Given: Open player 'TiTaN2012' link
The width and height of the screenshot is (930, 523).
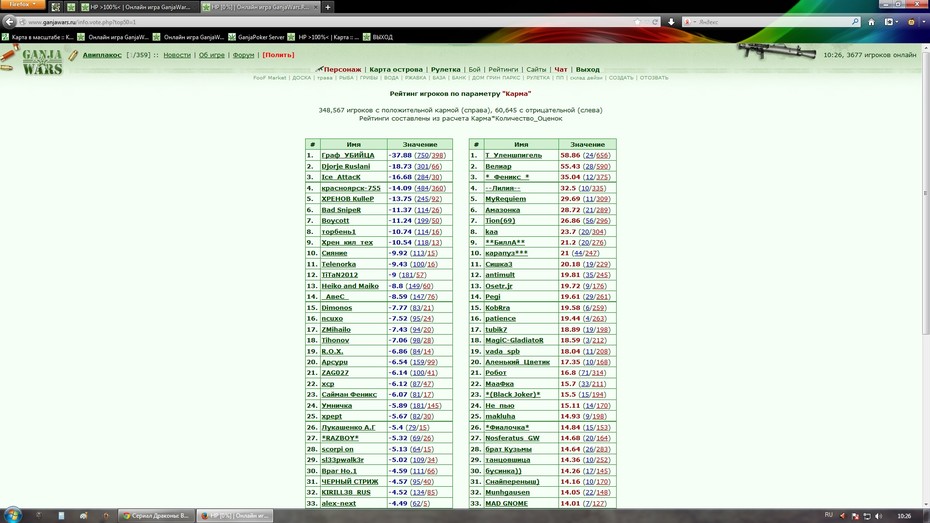Looking at the screenshot, I should click(340, 275).
